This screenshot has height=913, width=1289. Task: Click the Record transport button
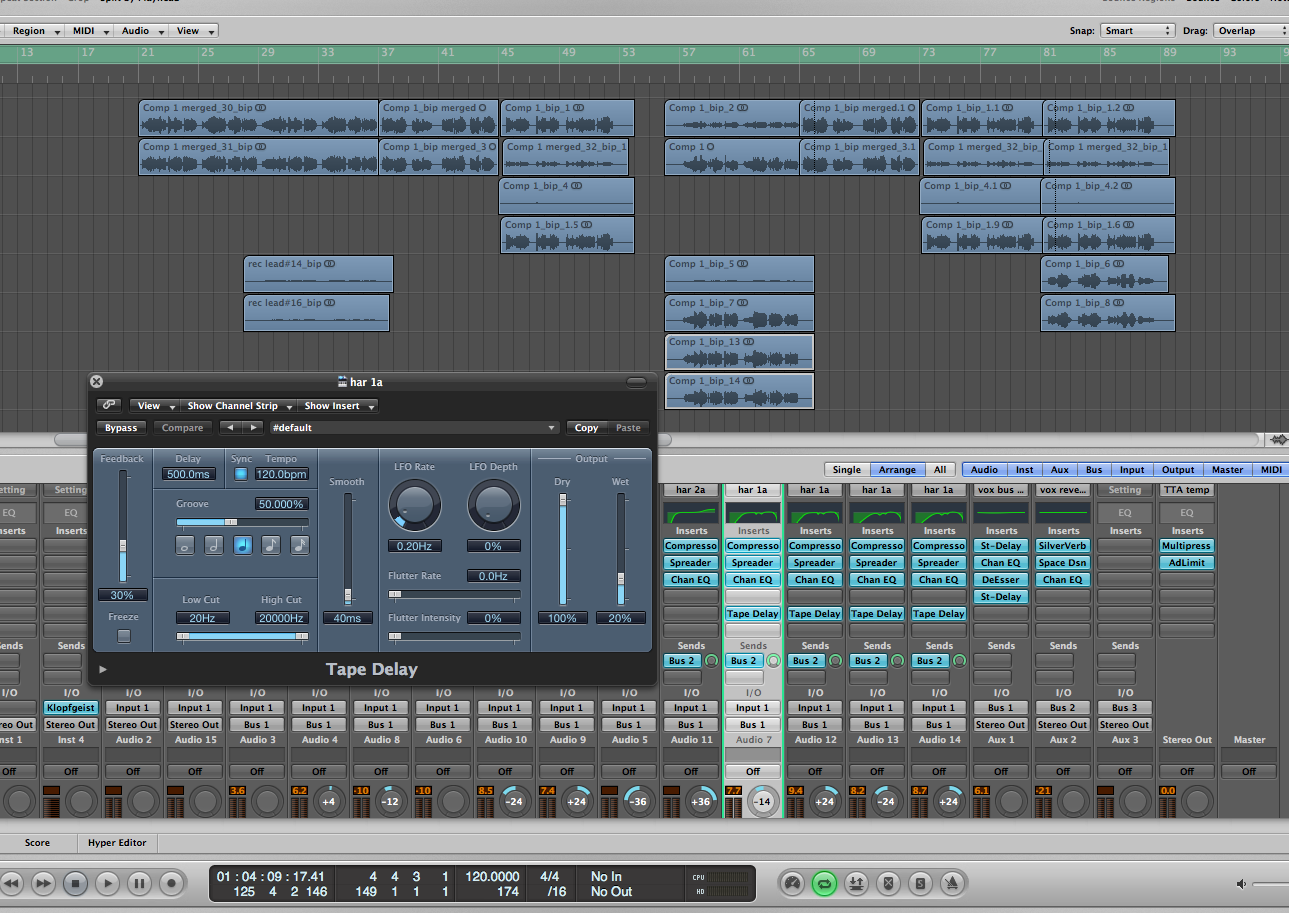(171, 883)
